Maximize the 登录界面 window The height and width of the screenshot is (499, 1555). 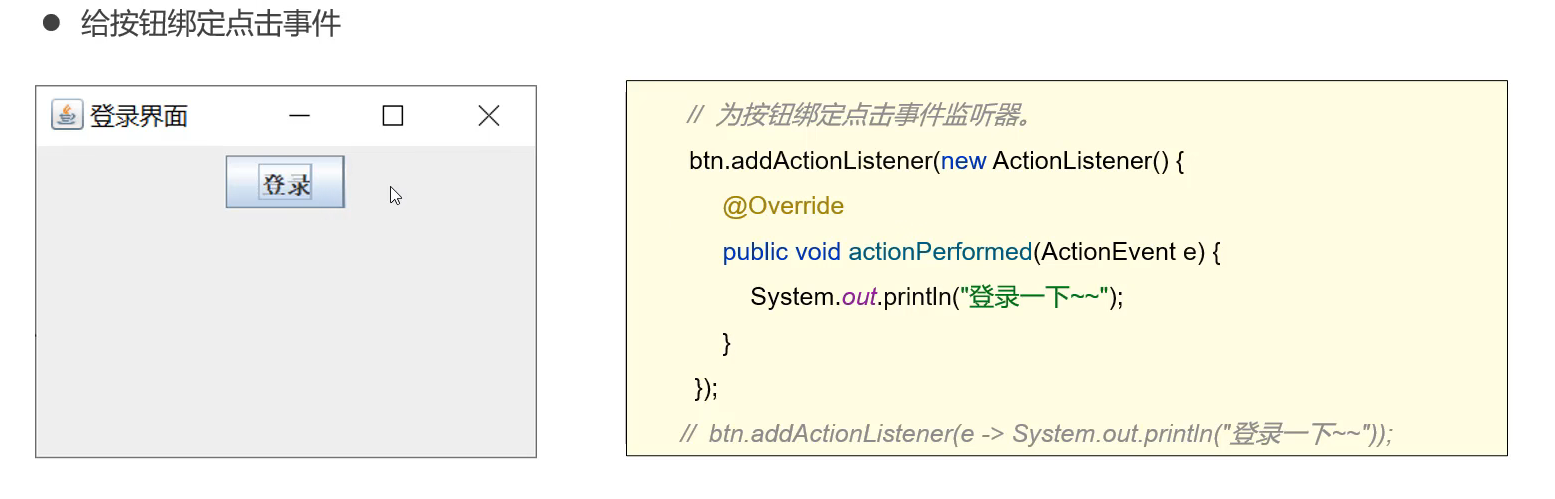[393, 116]
